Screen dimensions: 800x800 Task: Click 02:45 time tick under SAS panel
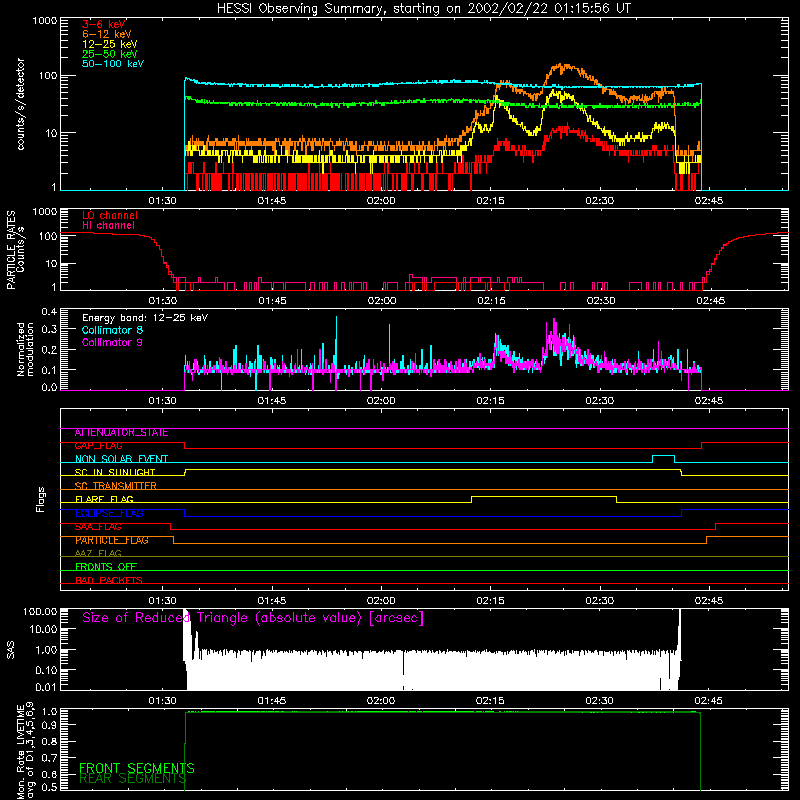point(708,701)
